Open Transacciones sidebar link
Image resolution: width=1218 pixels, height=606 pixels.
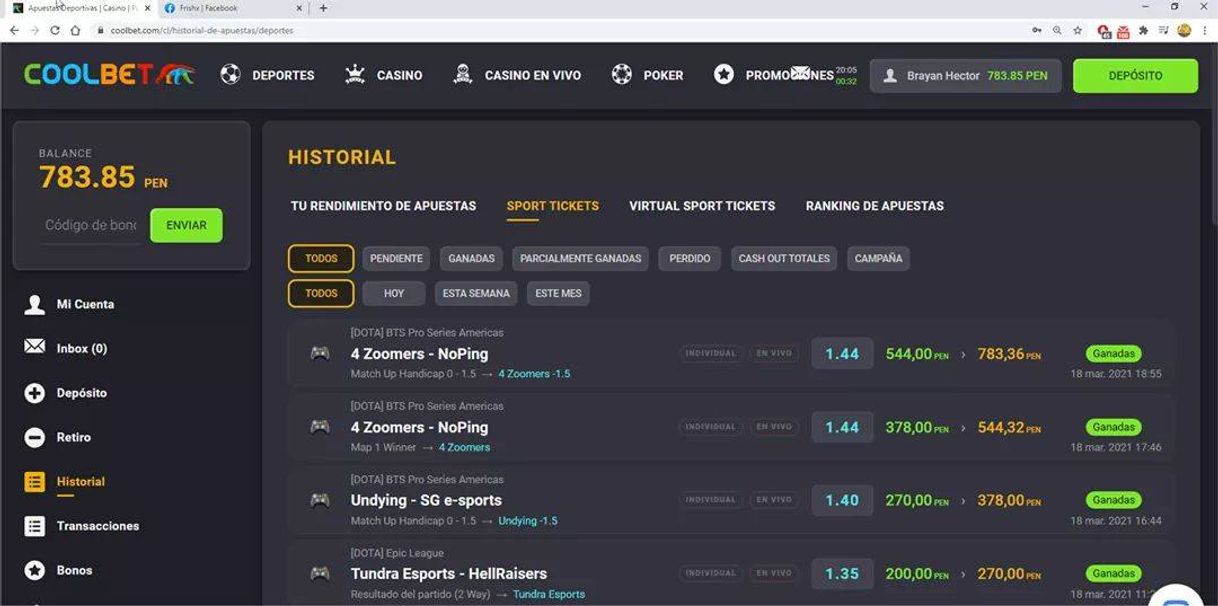[x=98, y=526]
